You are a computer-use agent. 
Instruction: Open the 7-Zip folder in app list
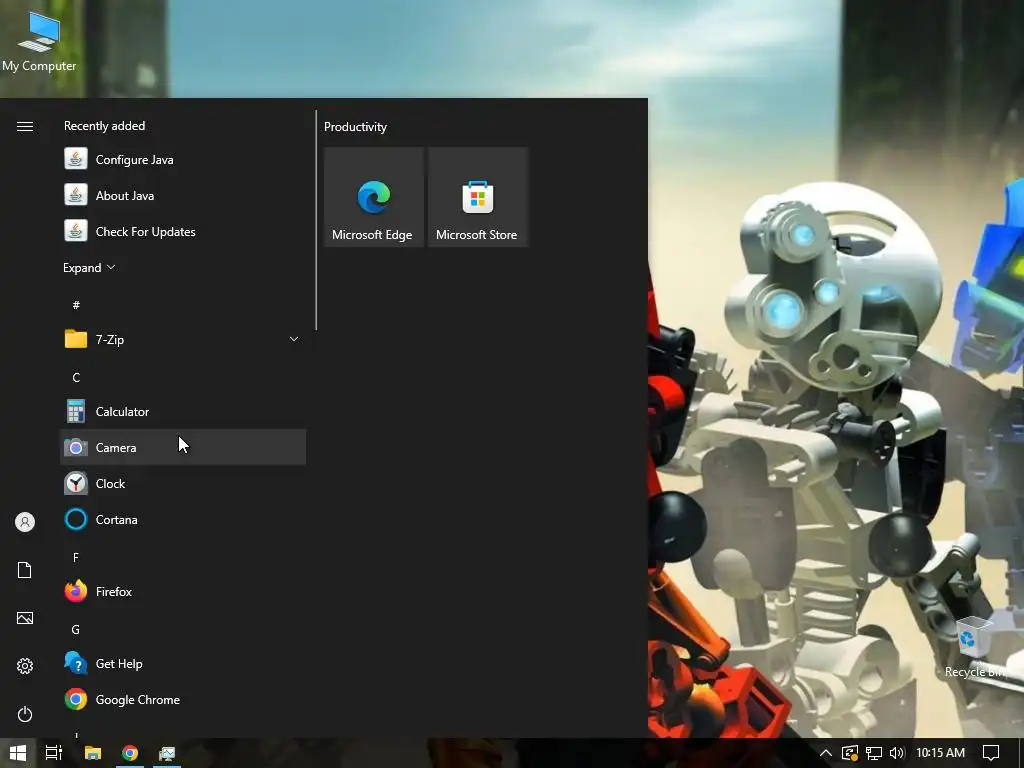tap(183, 339)
